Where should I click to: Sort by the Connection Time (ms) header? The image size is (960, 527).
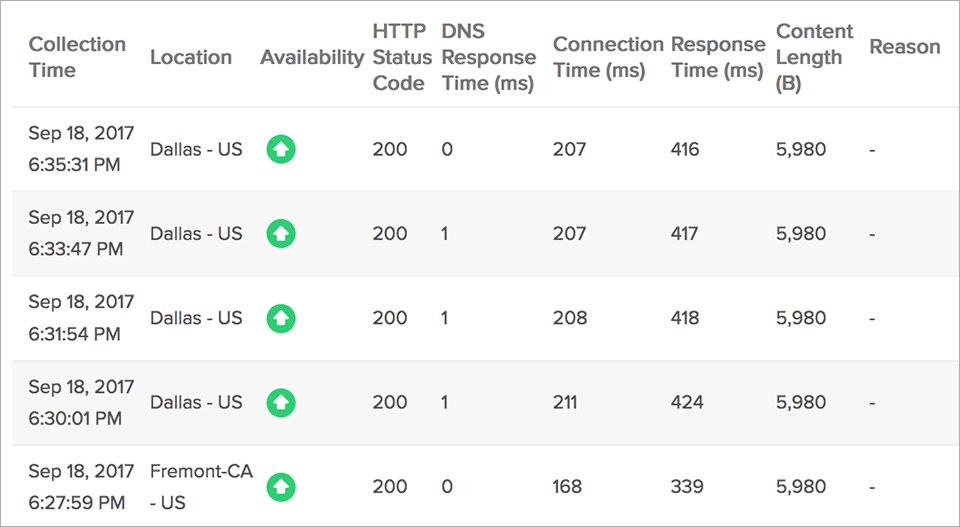click(608, 57)
